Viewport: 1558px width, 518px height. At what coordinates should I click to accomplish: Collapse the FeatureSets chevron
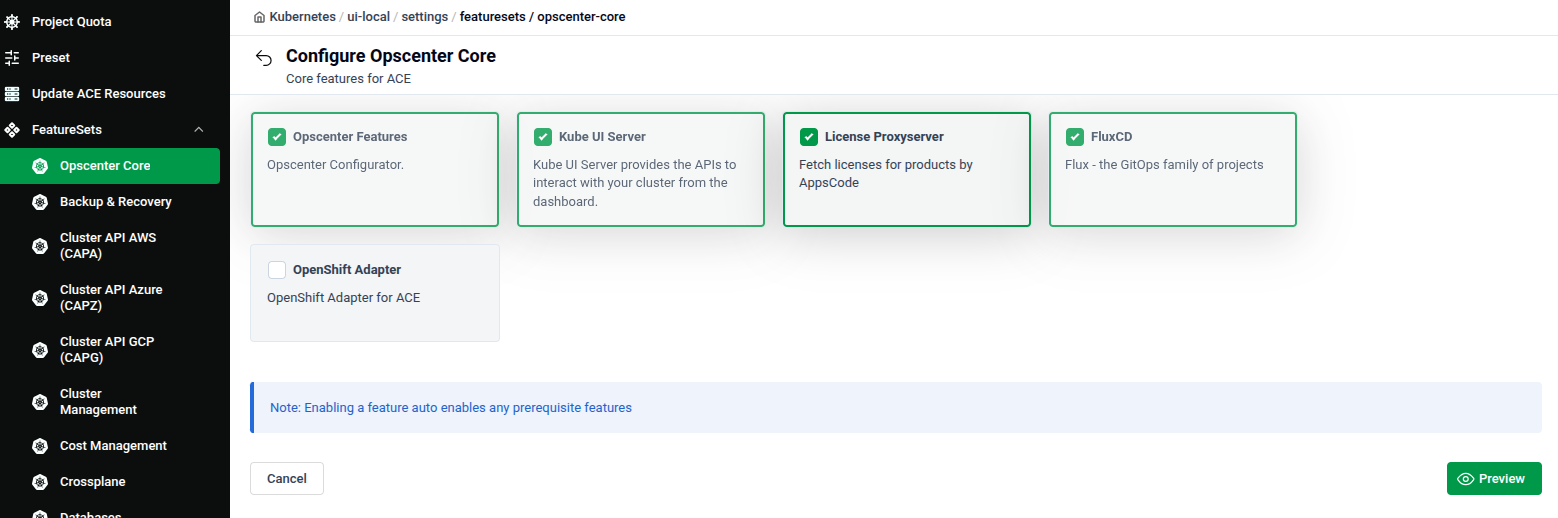[199, 129]
